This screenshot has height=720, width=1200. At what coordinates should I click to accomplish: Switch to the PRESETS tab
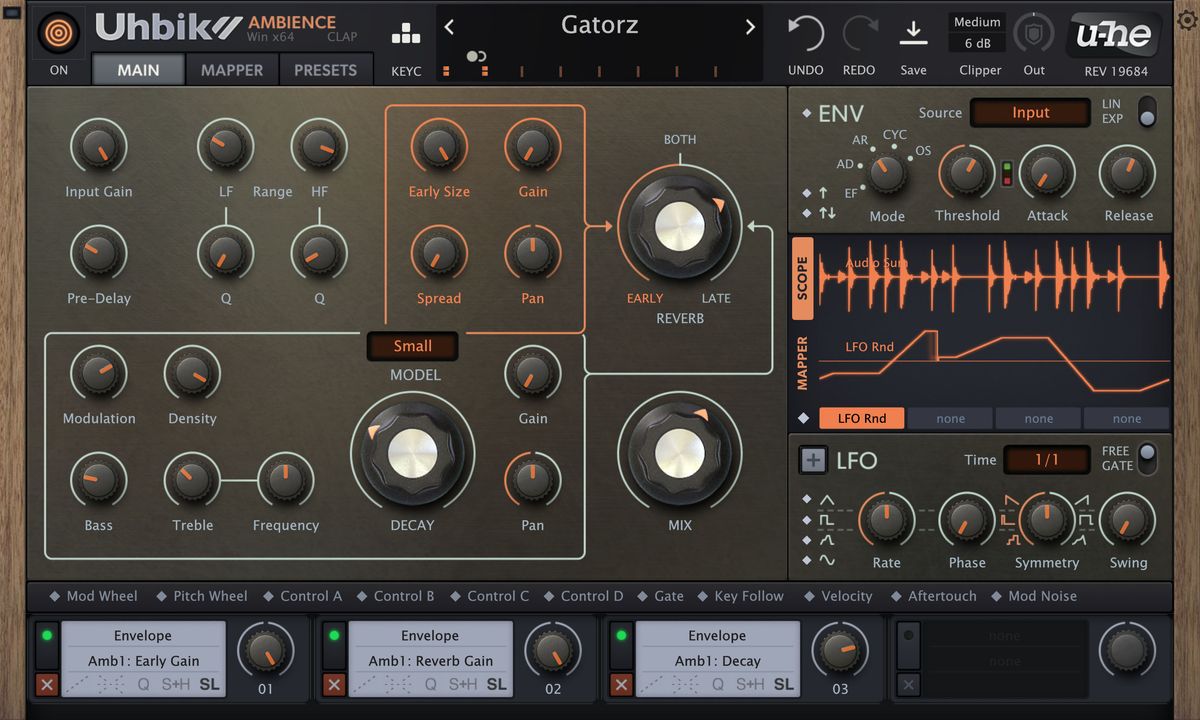[325, 70]
